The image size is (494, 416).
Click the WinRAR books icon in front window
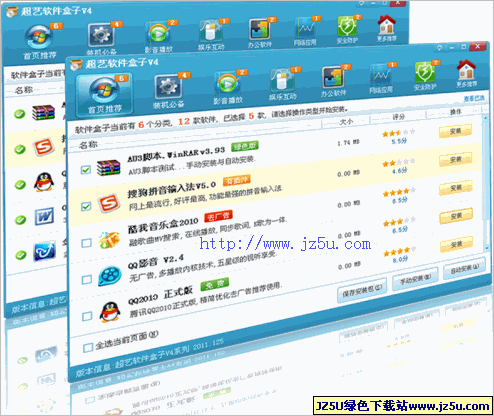coord(108,168)
